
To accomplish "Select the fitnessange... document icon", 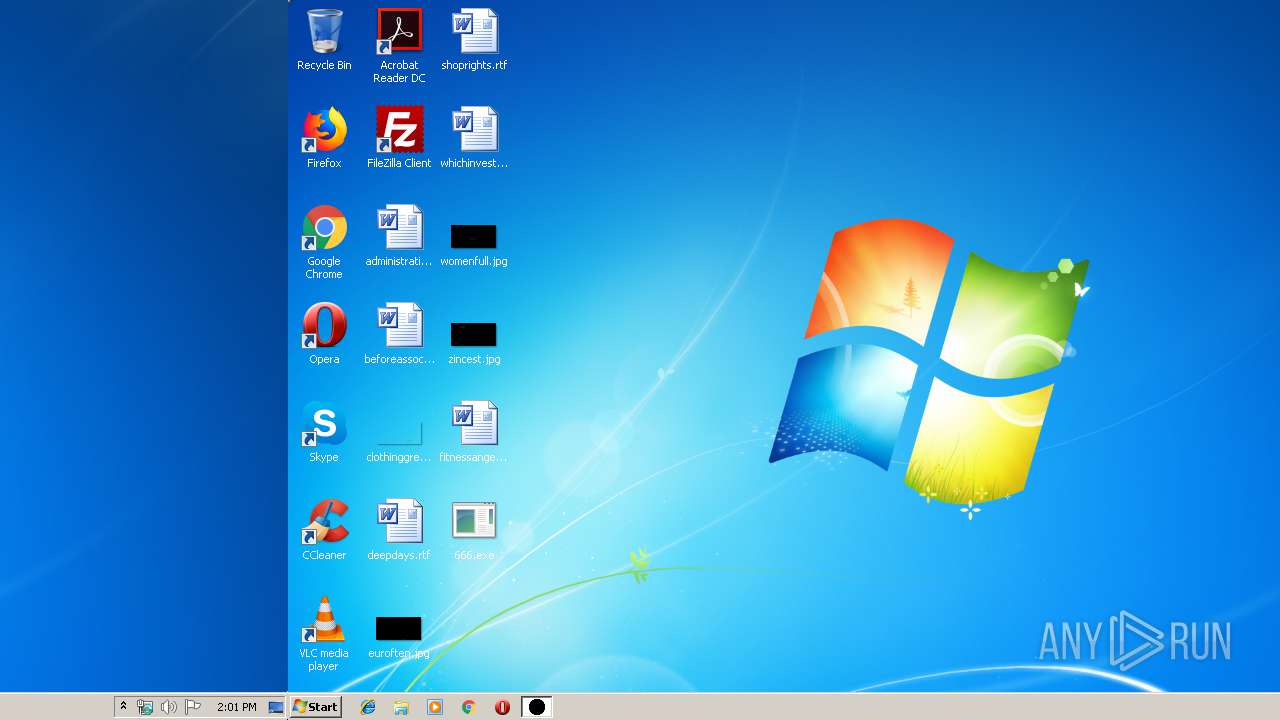I will click(x=474, y=432).
